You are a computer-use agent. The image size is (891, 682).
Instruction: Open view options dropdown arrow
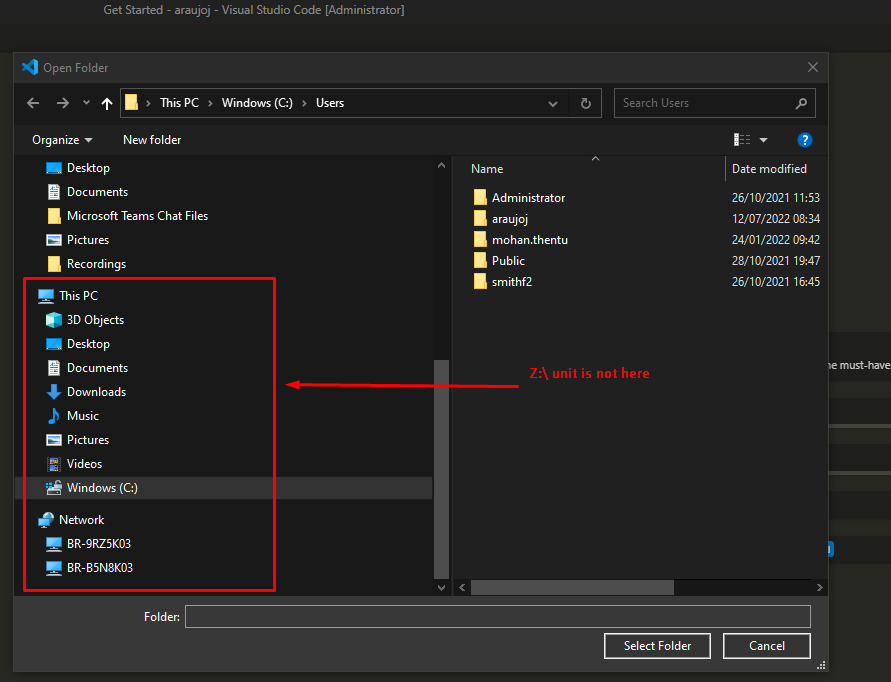(x=763, y=140)
